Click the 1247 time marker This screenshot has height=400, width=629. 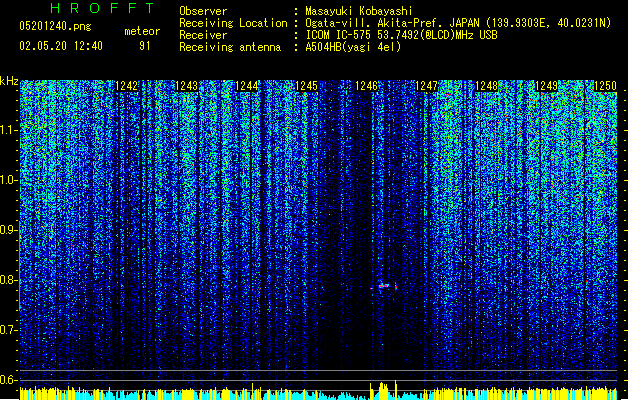(x=426, y=86)
